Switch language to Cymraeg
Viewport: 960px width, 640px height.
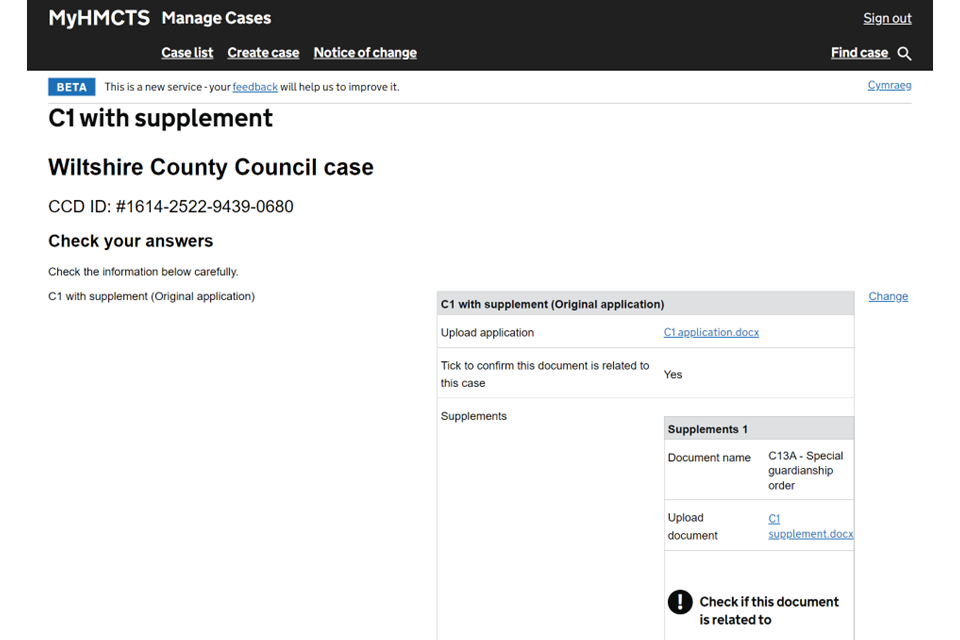click(x=889, y=85)
